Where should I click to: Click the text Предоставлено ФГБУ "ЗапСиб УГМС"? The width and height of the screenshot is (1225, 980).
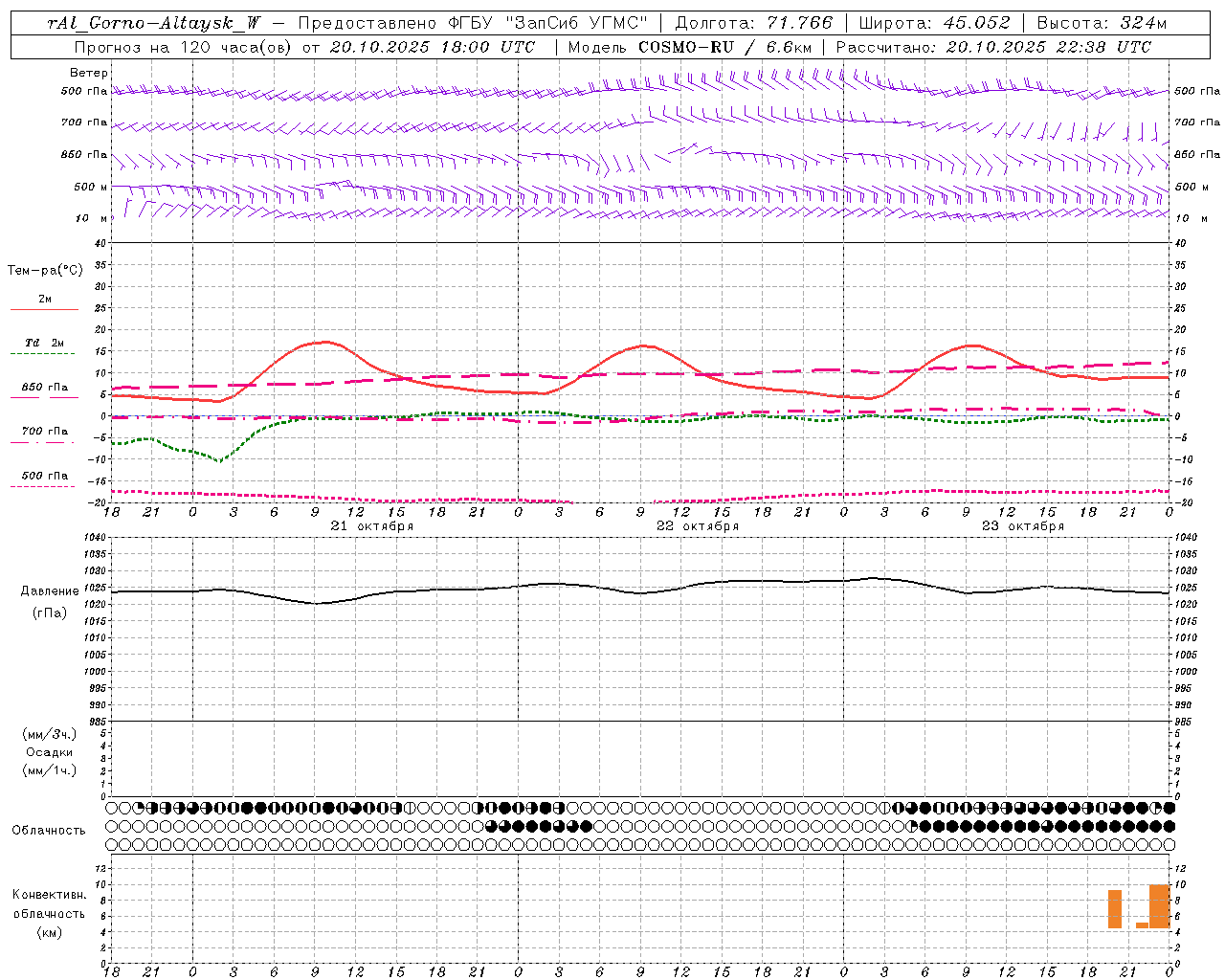pyautogui.click(x=474, y=24)
